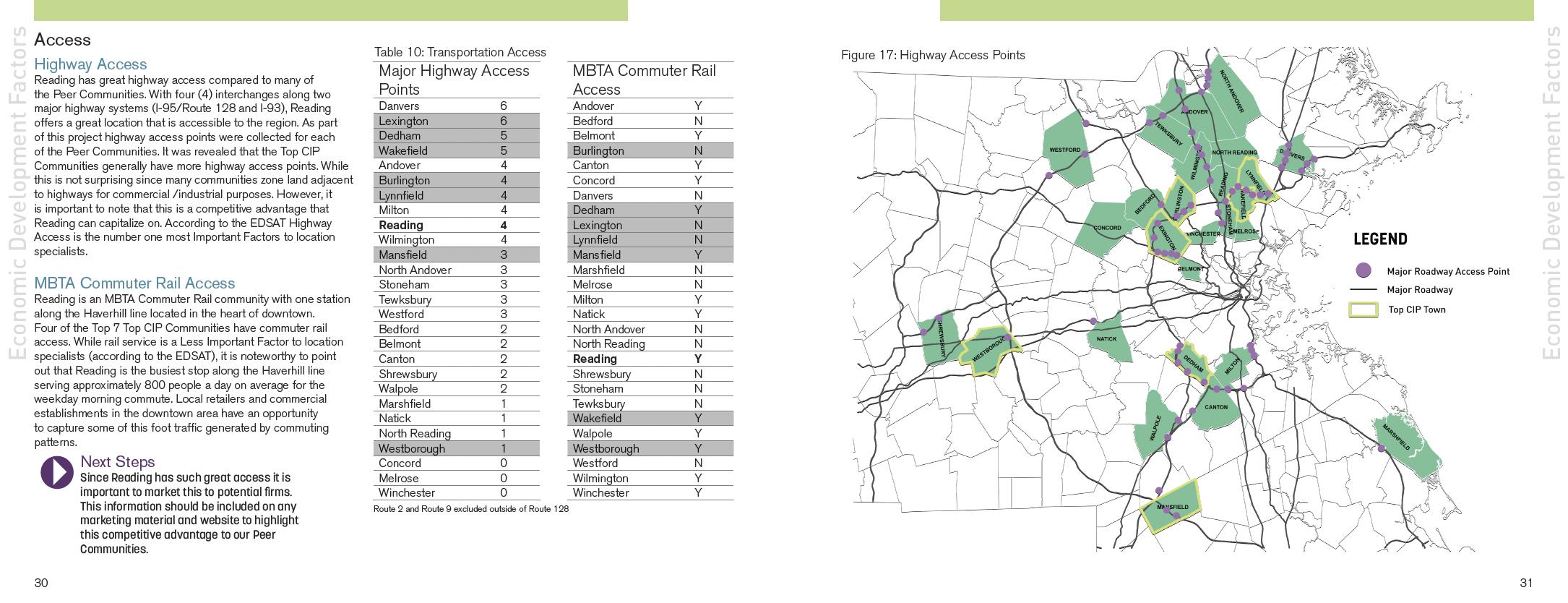Click the "Figure 17: Highway Access Points" caption
1568x603 pixels.
tap(933, 55)
